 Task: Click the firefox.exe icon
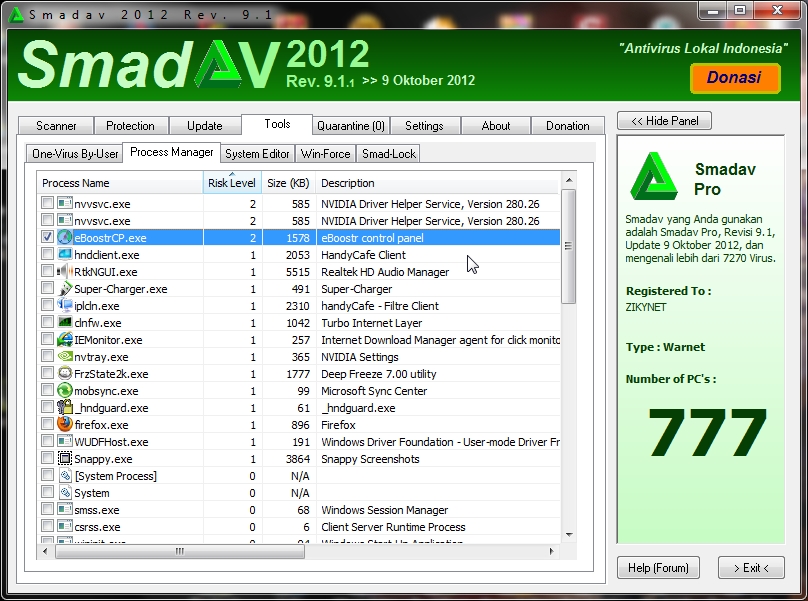pos(64,424)
